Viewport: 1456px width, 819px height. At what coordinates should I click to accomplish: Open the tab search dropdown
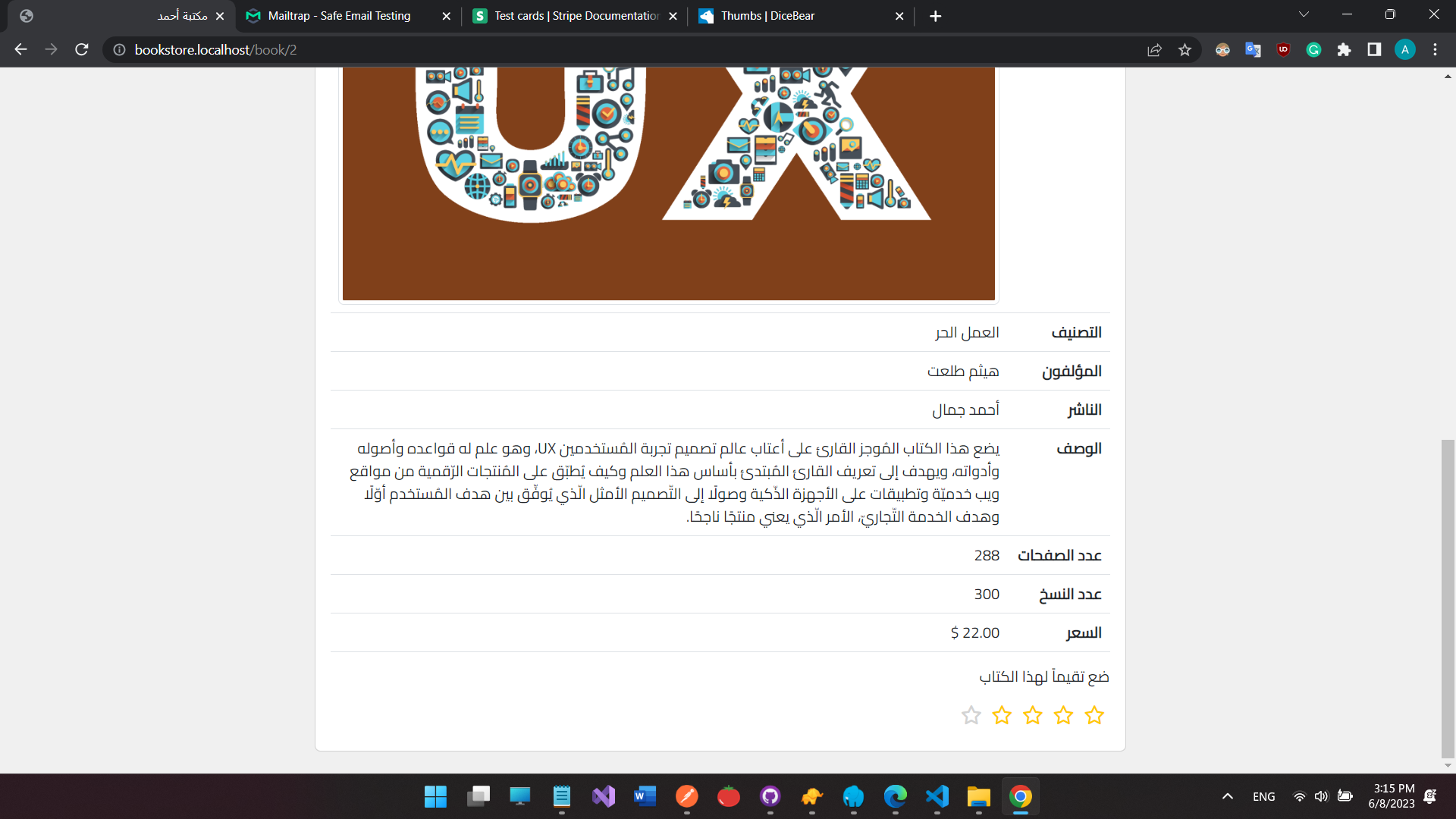[1303, 14]
